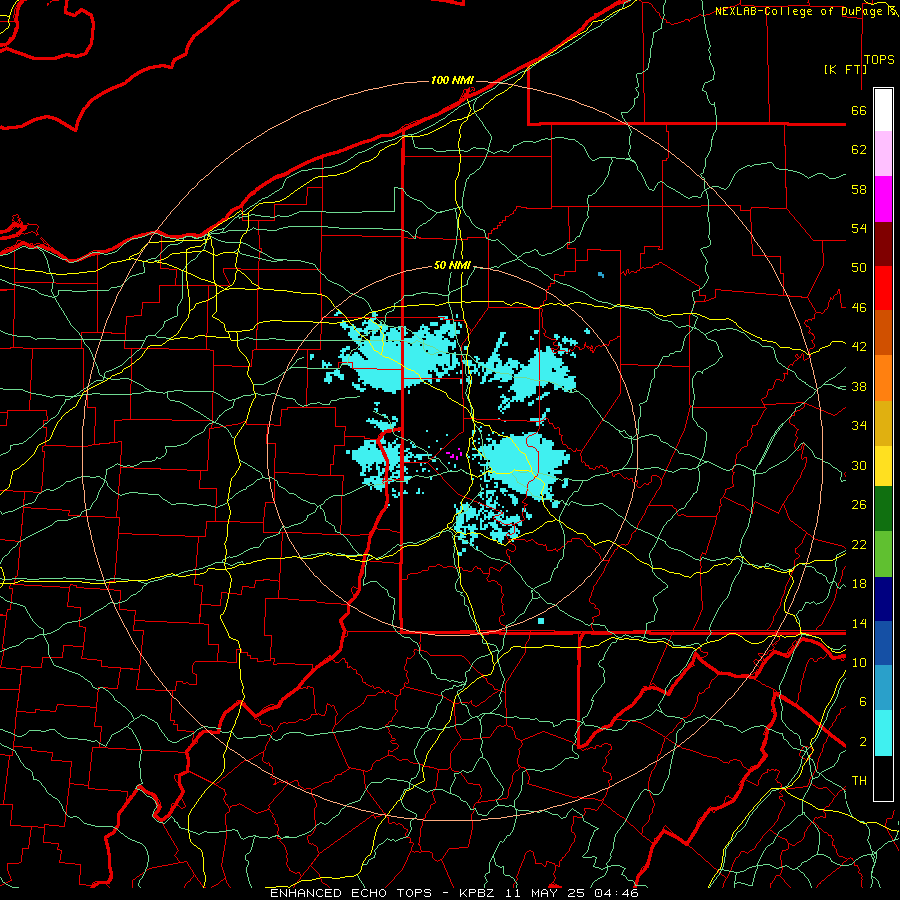Click the magenta echo pixels near radar center
The height and width of the screenshot is (900, 900).
click(454, 455)
